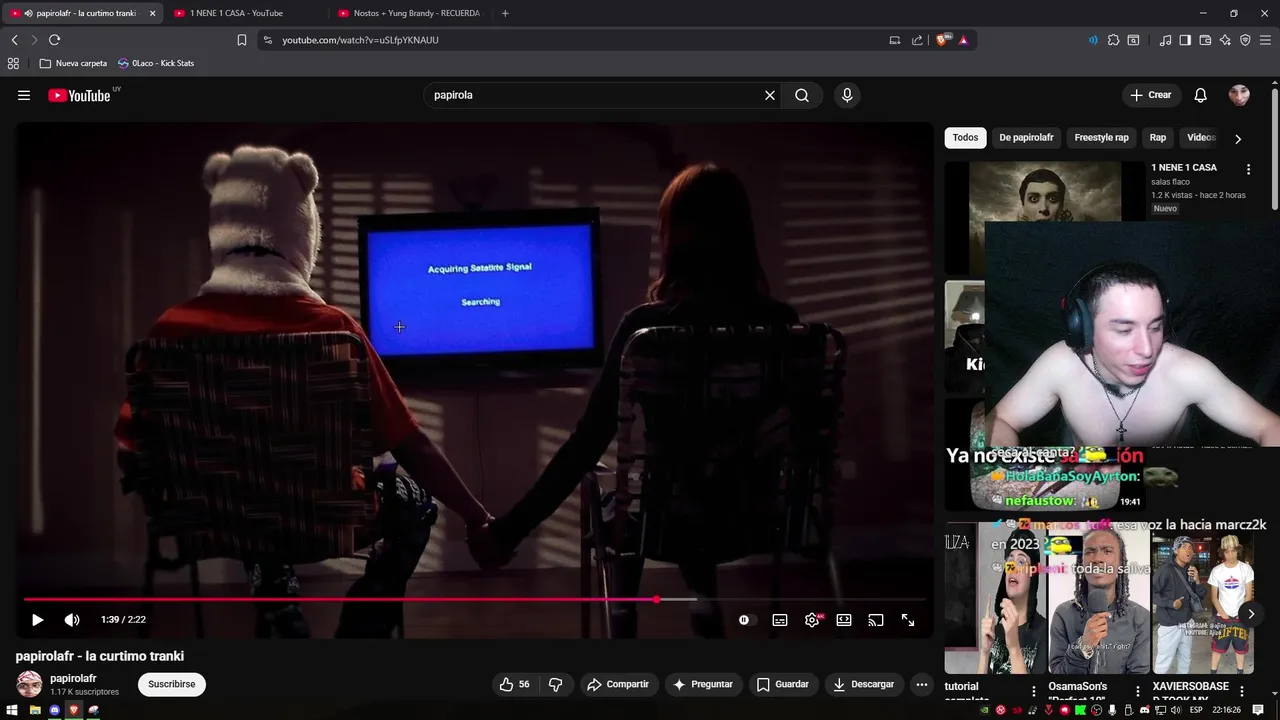This screenshot has height=720, width=1280.
Task: Show more filter chips with arrow
Action: tap(1238, 139)
